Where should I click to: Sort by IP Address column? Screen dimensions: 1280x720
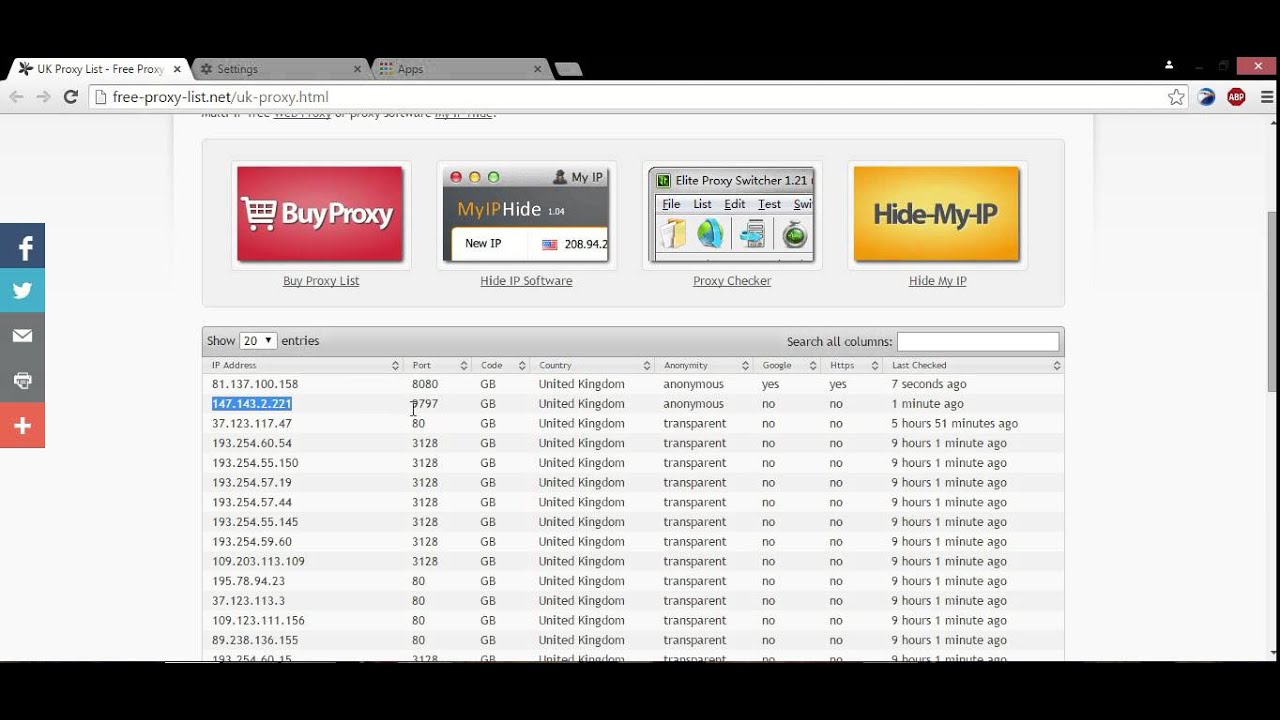(304, 366)
